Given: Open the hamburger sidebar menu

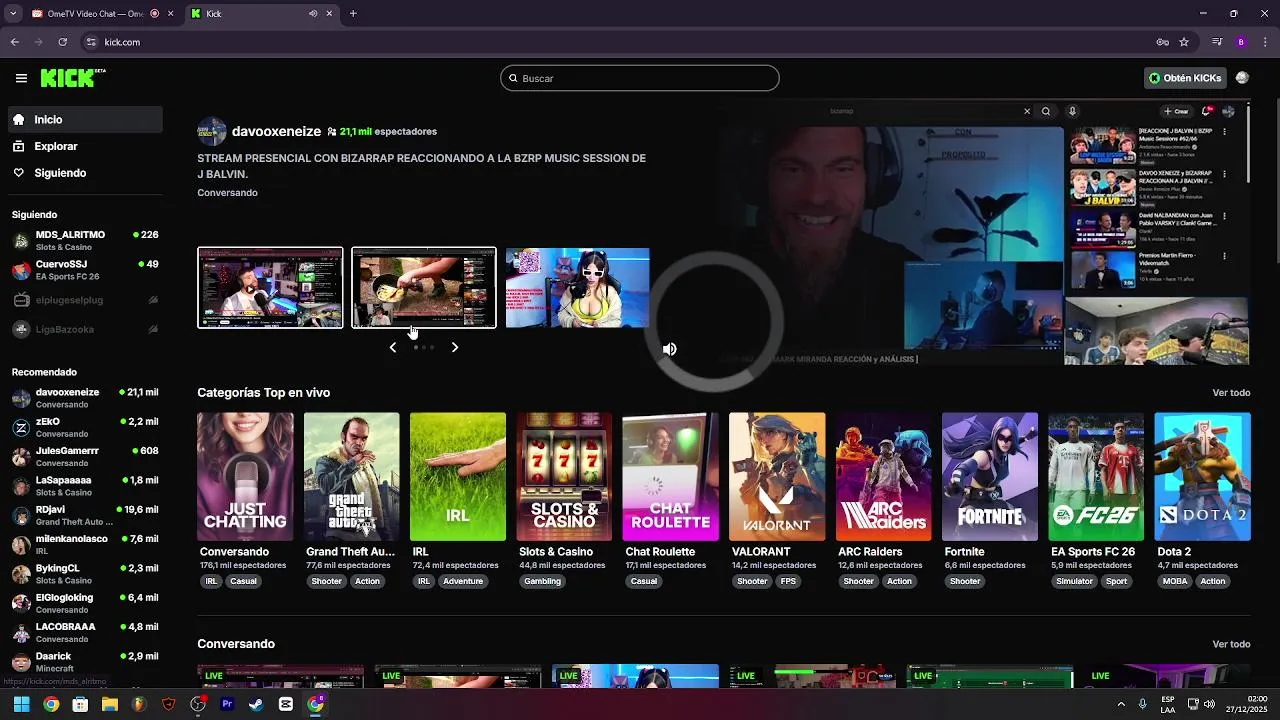Looking at the screenshot, I should (x=21, y=78).
